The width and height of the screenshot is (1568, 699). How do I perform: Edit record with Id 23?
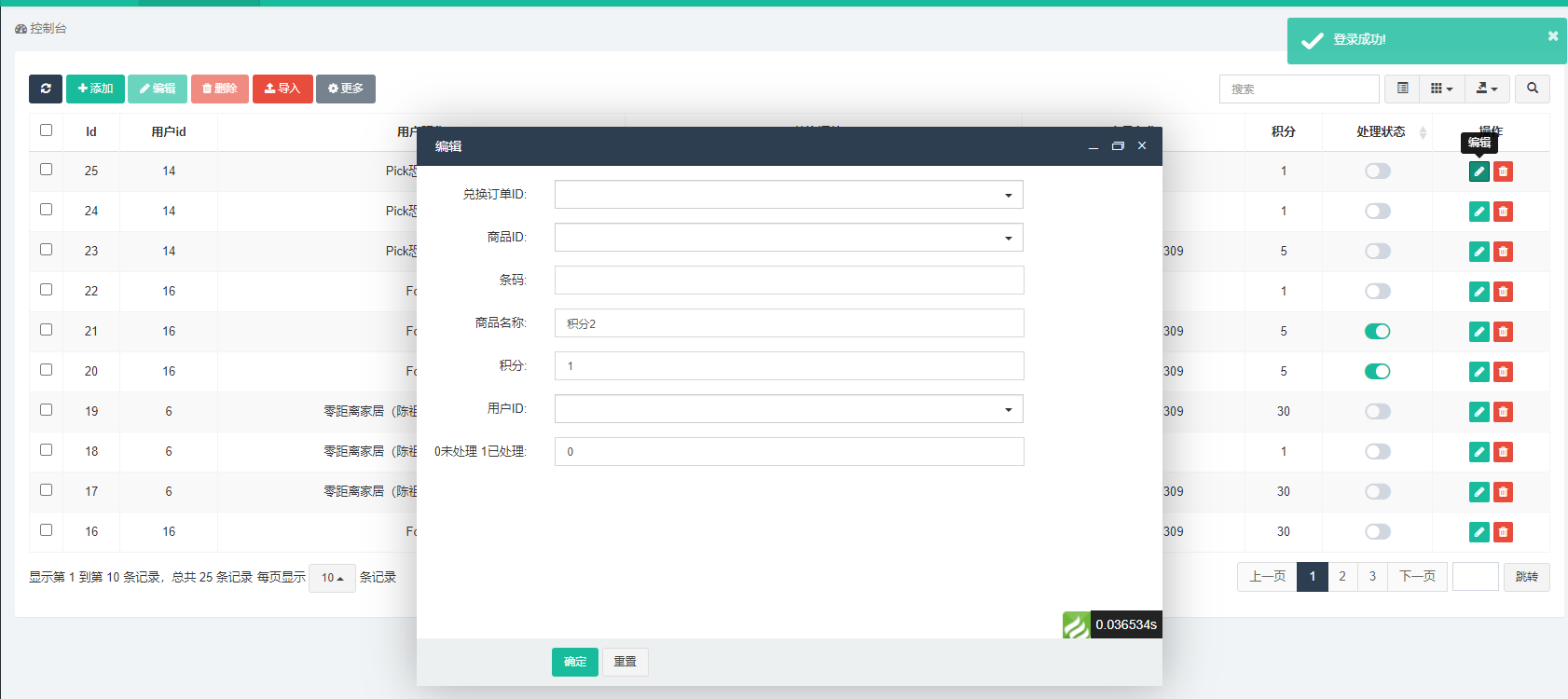tap(1479, 252)
